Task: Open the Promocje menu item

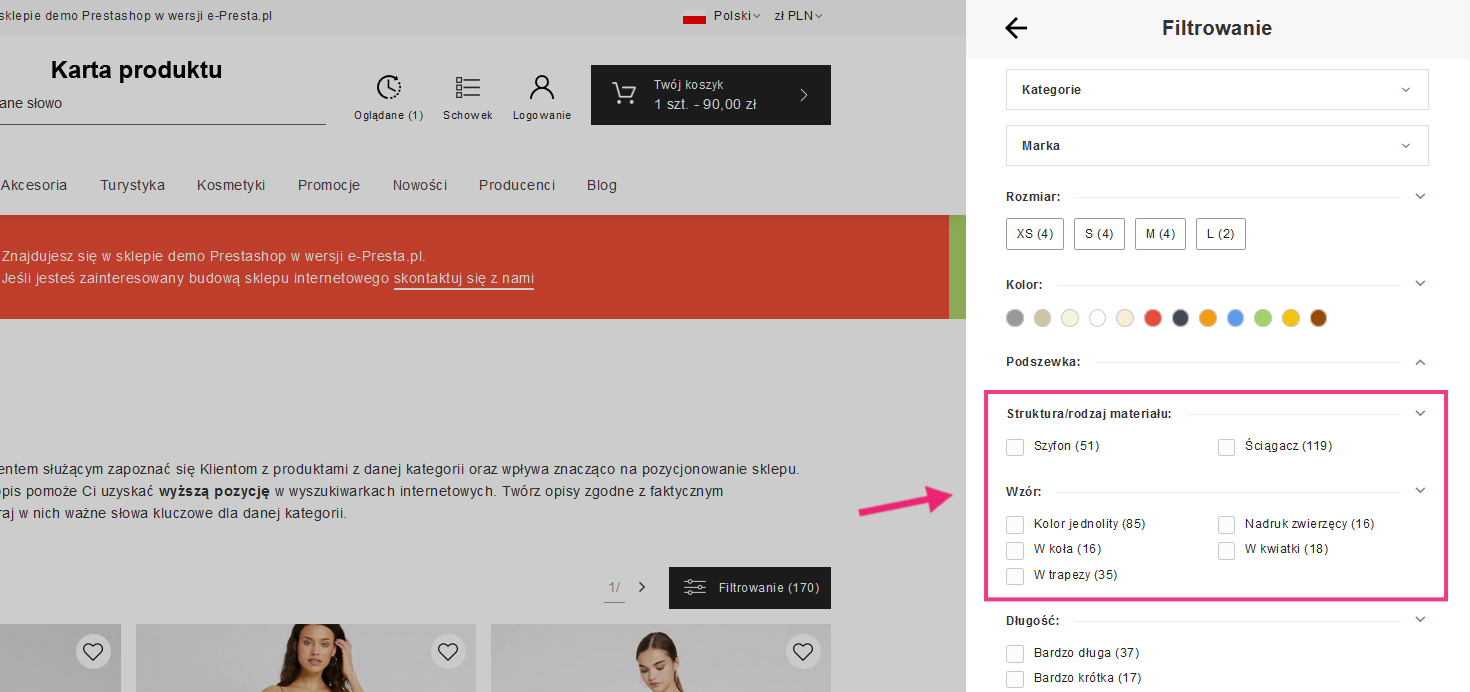Action: tap(328, 185)
